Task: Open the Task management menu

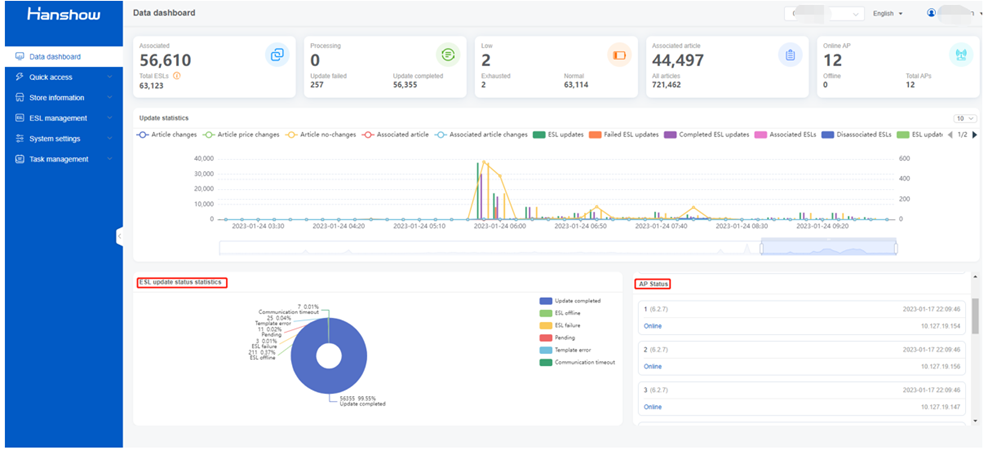Action: 64,159
